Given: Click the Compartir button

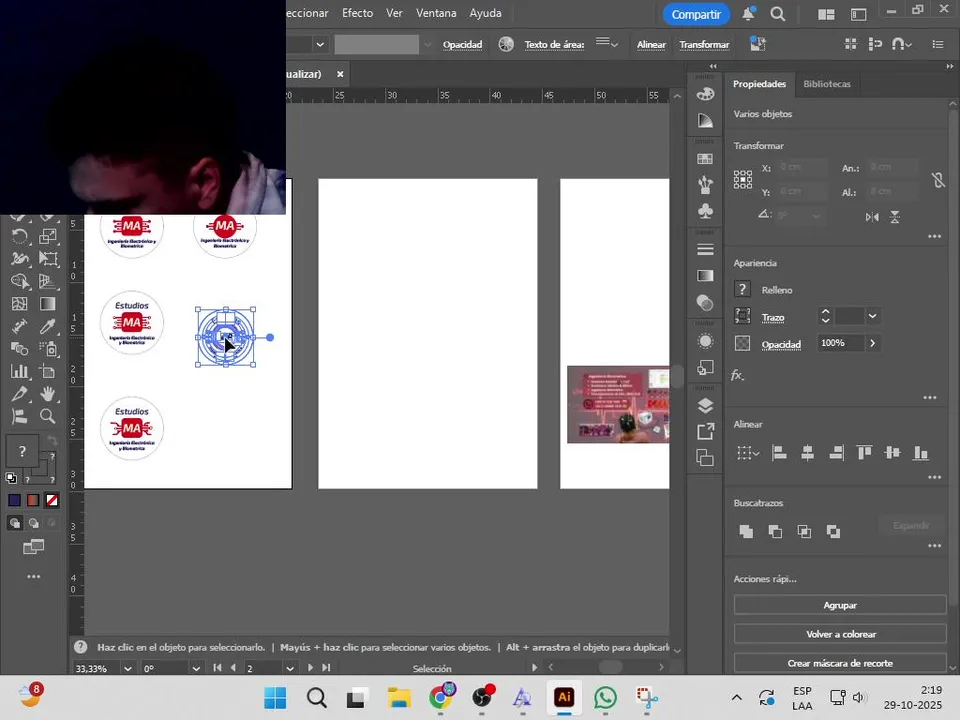Looking at the screenshot, I should [x=696, y=14].
